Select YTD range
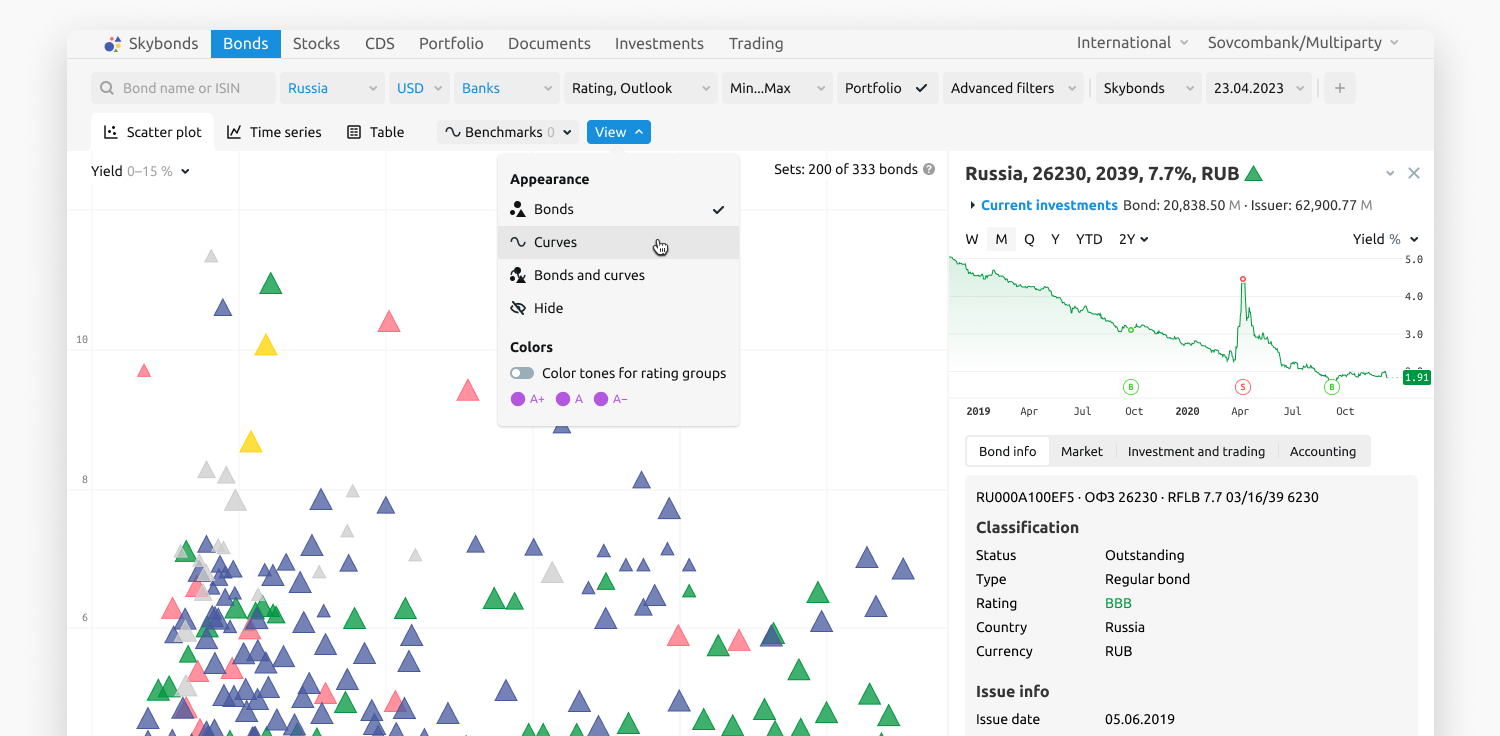Viewport: 1500px width, 736px height. point(1089,239)
